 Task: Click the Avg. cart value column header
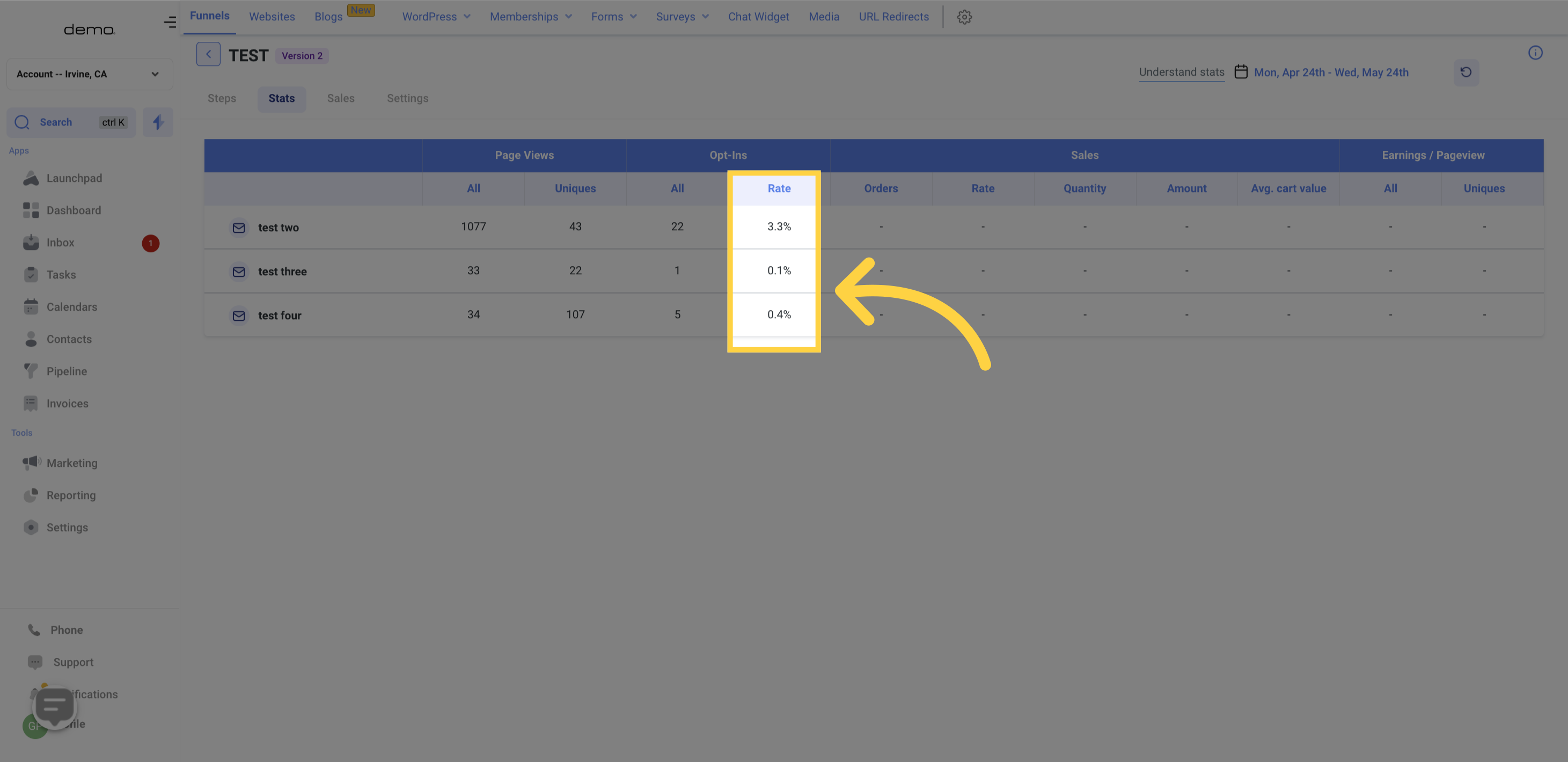coord(1288,189)
